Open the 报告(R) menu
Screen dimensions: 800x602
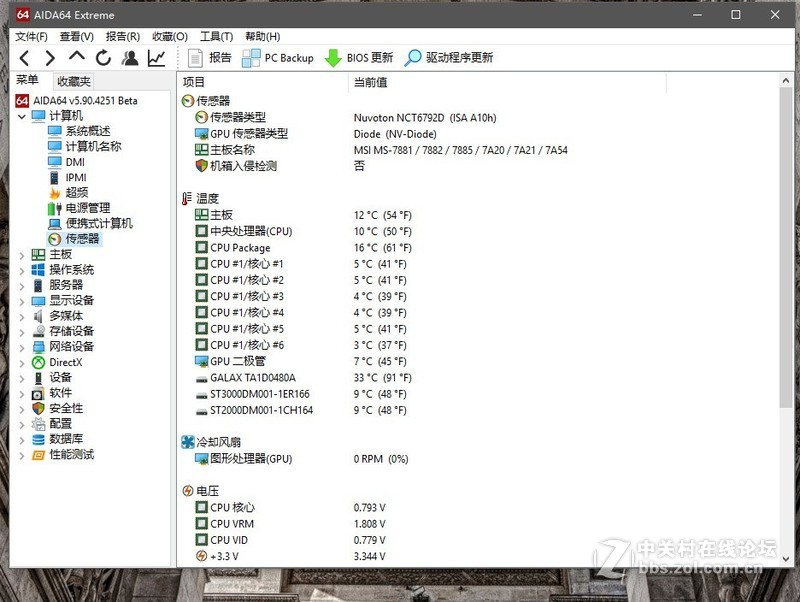[x=122, y=36]
